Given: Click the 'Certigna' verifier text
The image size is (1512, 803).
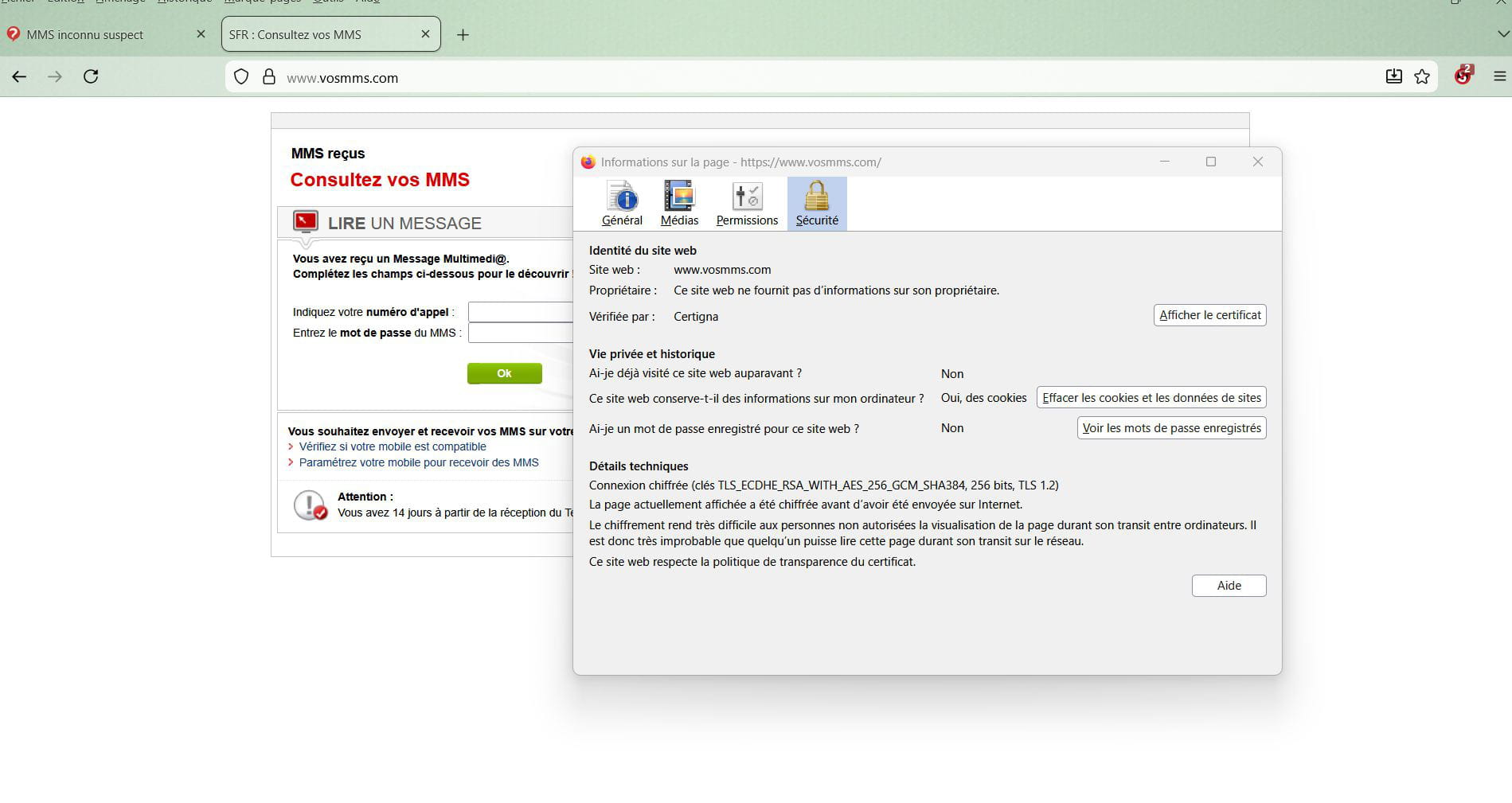Looking at the screenshot, I should tap(696, 317).
